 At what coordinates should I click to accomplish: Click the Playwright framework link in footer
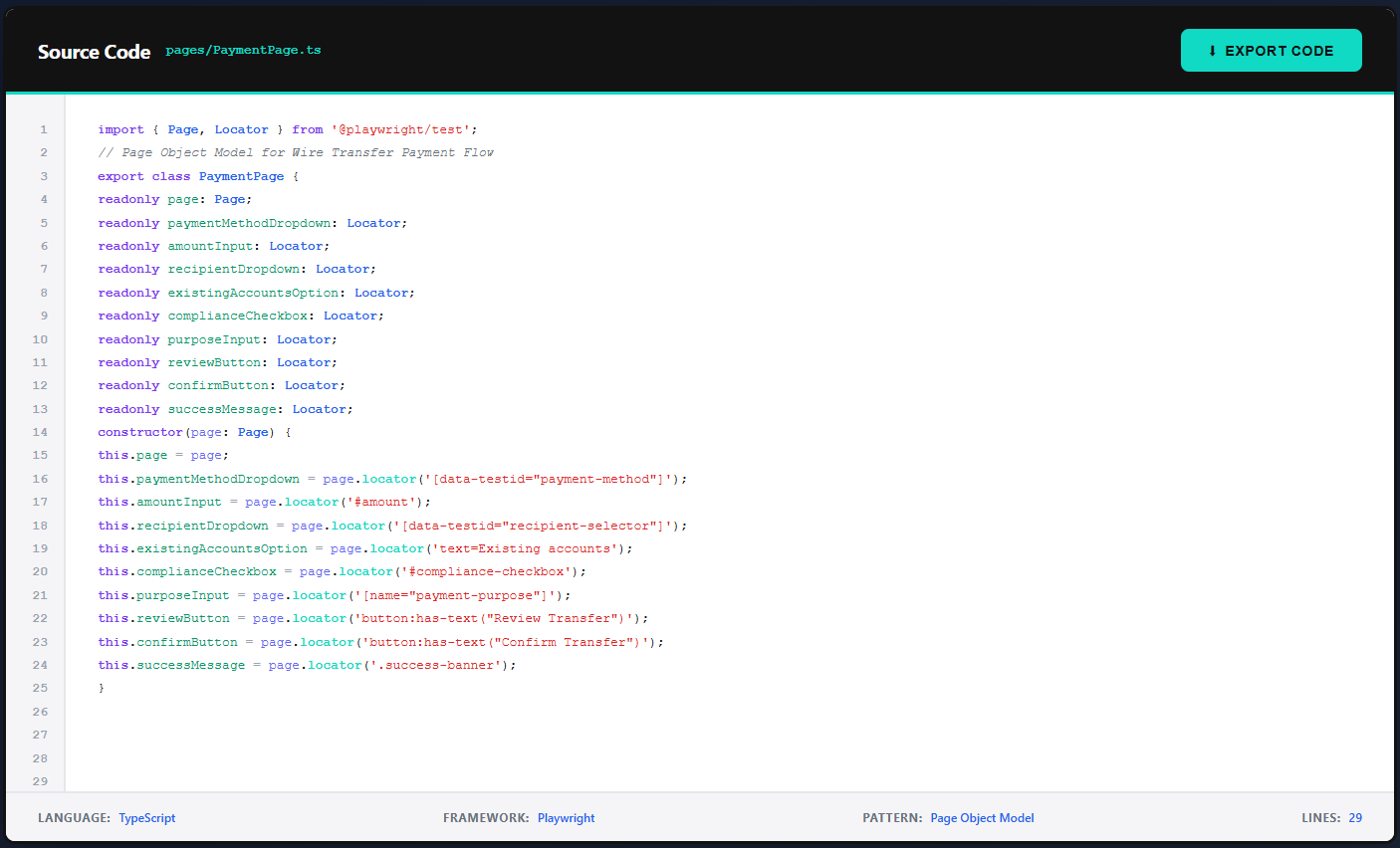pos(566,817)
